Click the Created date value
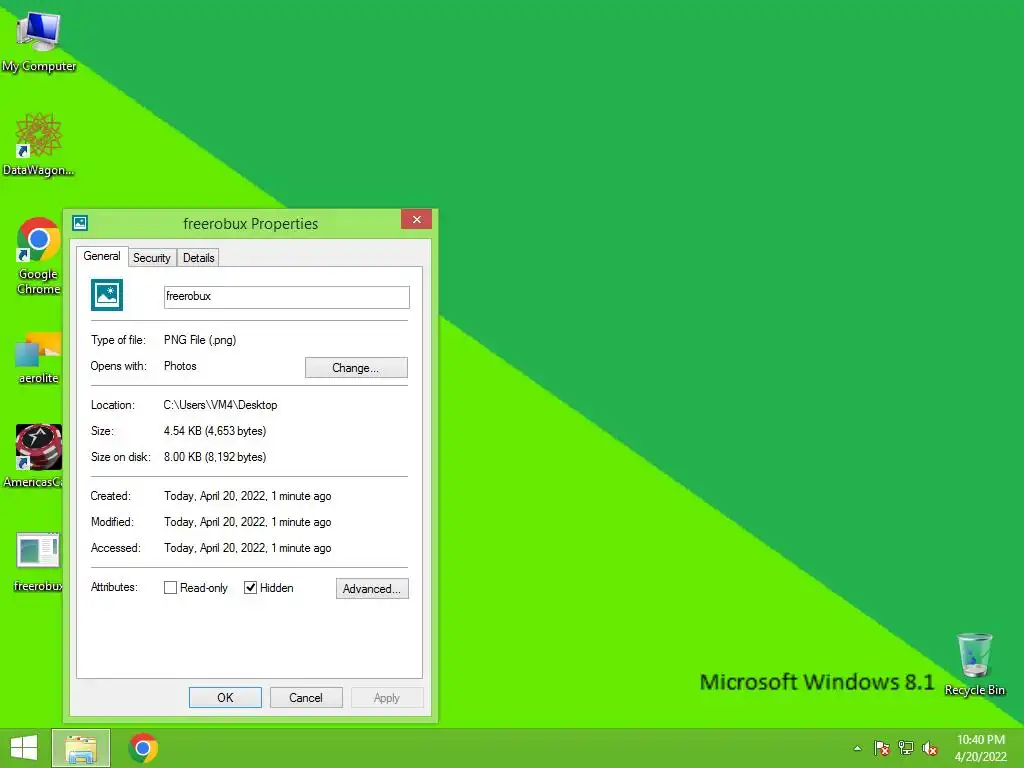Screen dimensions: 1024x768 point(248,496)
